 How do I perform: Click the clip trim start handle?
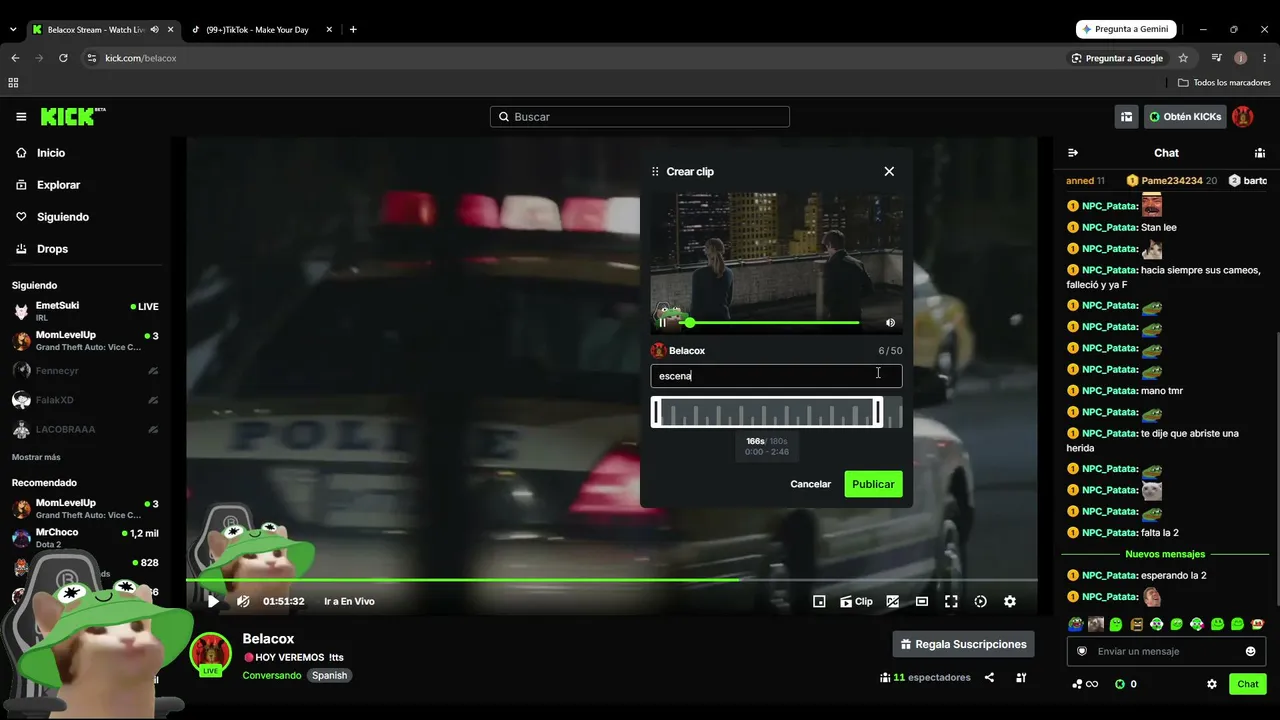656,412
